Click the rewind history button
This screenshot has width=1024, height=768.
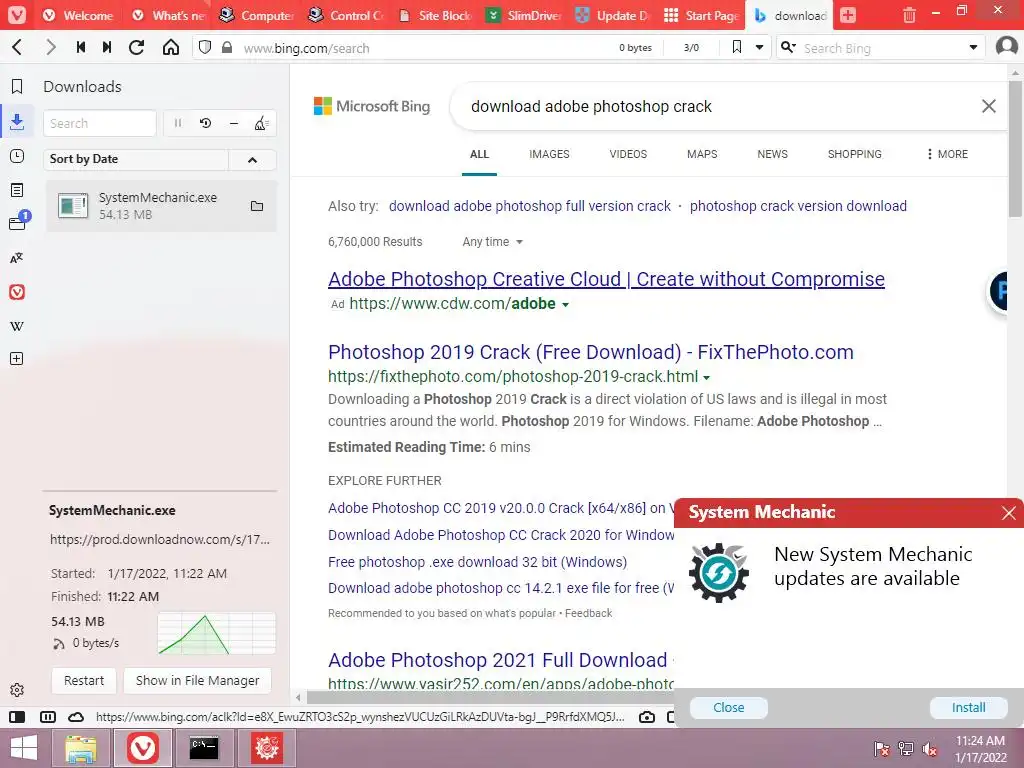pyautogui.click(x=81, y=47)
